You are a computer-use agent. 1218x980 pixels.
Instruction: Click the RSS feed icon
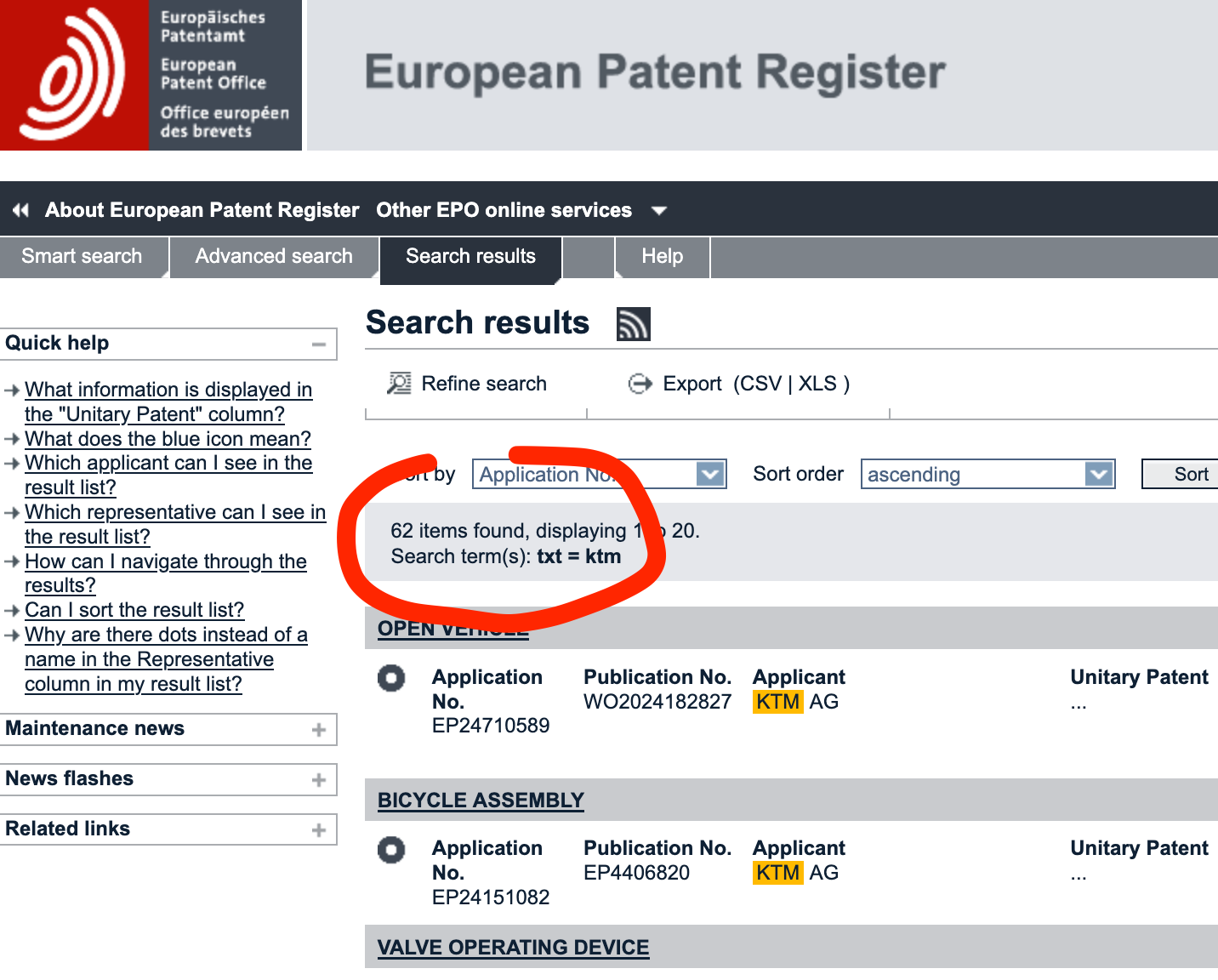click(633, 324)
